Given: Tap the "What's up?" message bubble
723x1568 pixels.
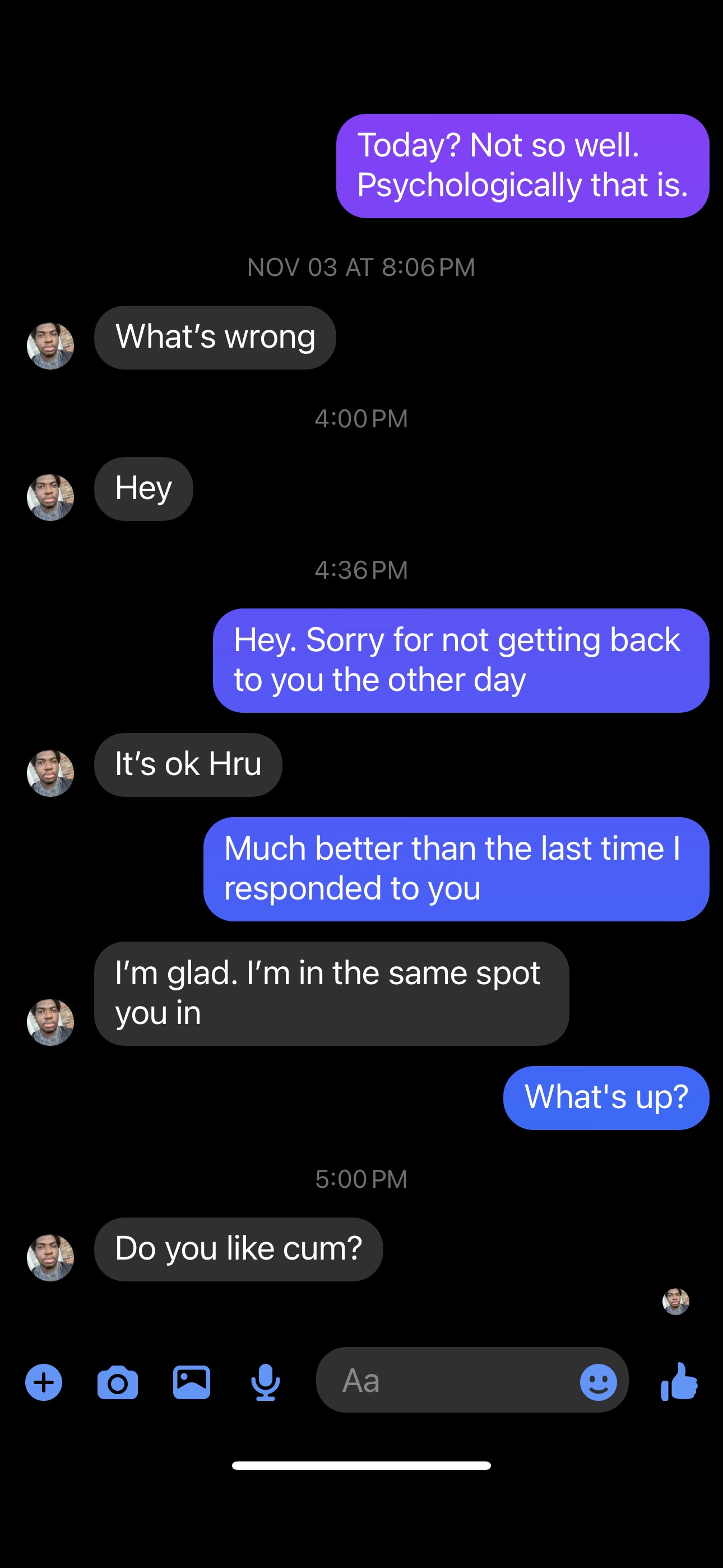Looking at the screenshot, I should point(606,1097).
